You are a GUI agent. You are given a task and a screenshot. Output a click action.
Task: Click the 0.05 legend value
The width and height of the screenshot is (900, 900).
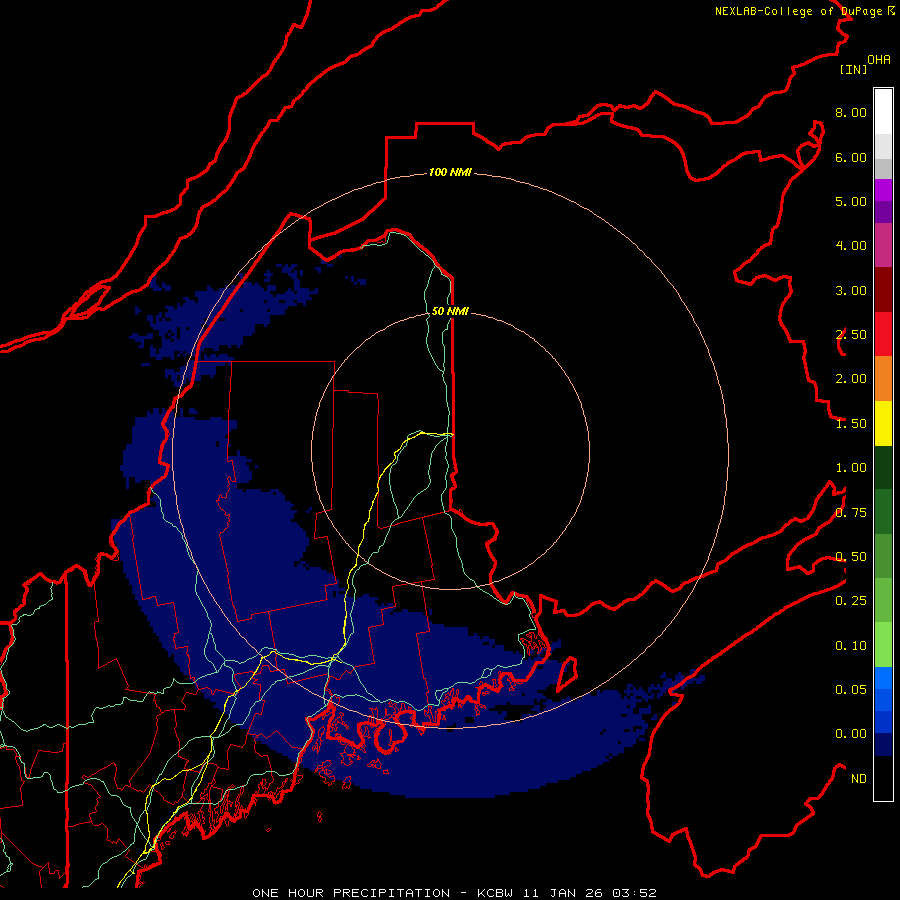coord(851,690)
